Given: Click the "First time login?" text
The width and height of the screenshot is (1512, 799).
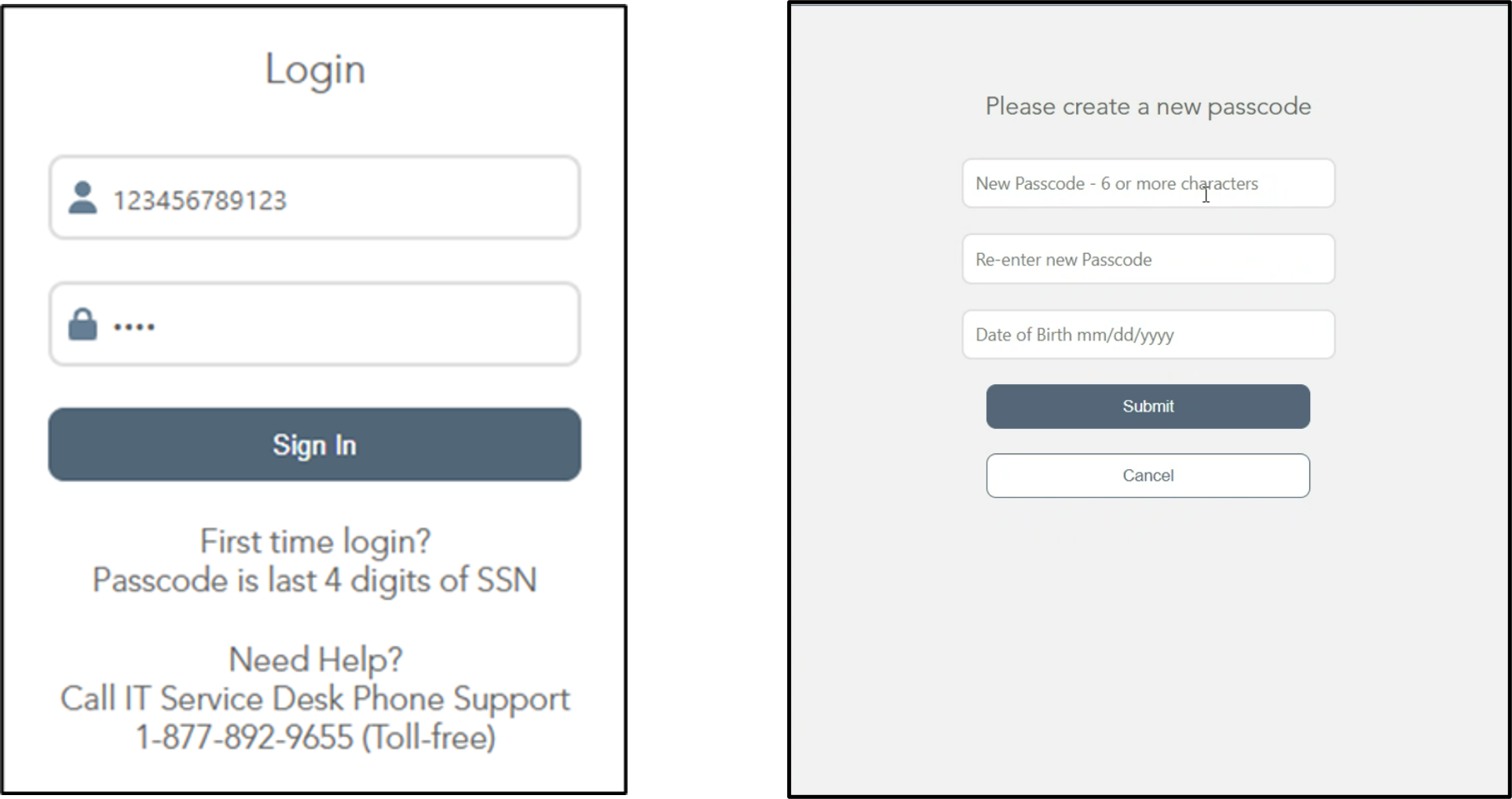Looking at the screenshot, I should click(315, 541).
